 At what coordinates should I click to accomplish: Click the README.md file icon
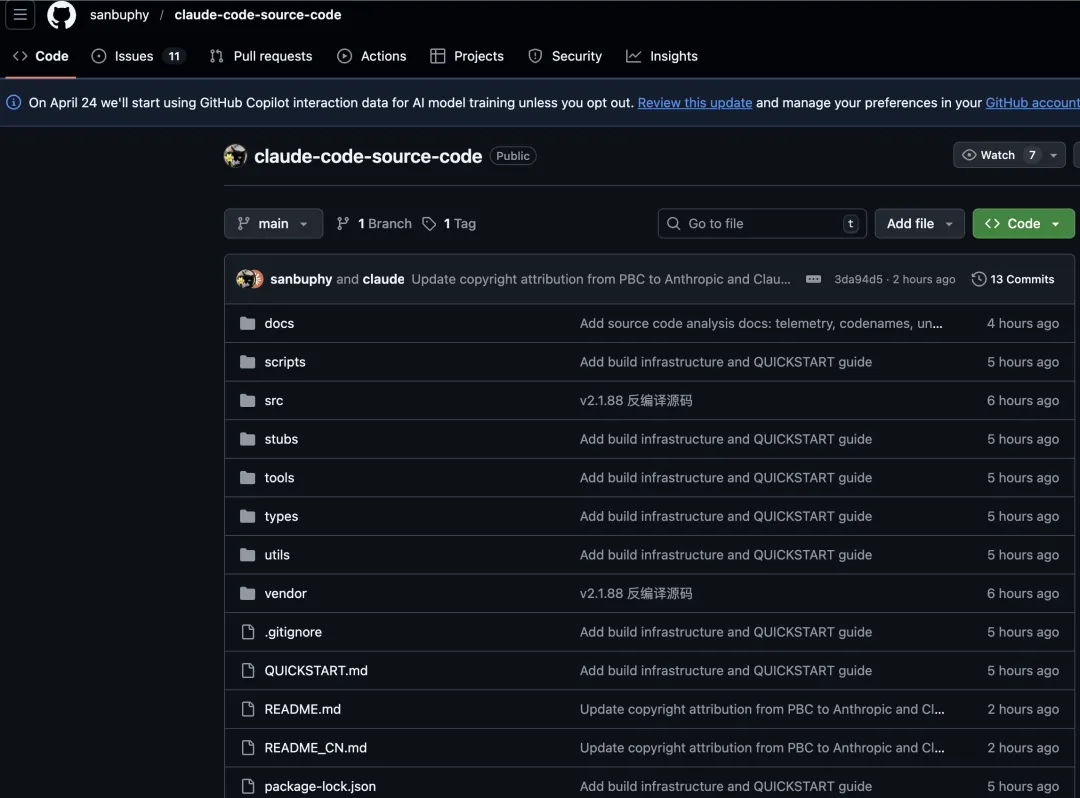[248, 708]
